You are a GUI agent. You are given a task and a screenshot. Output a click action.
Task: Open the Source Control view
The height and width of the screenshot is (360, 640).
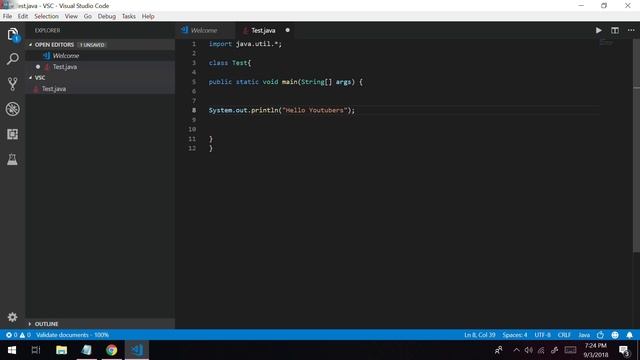pos(13,84)
